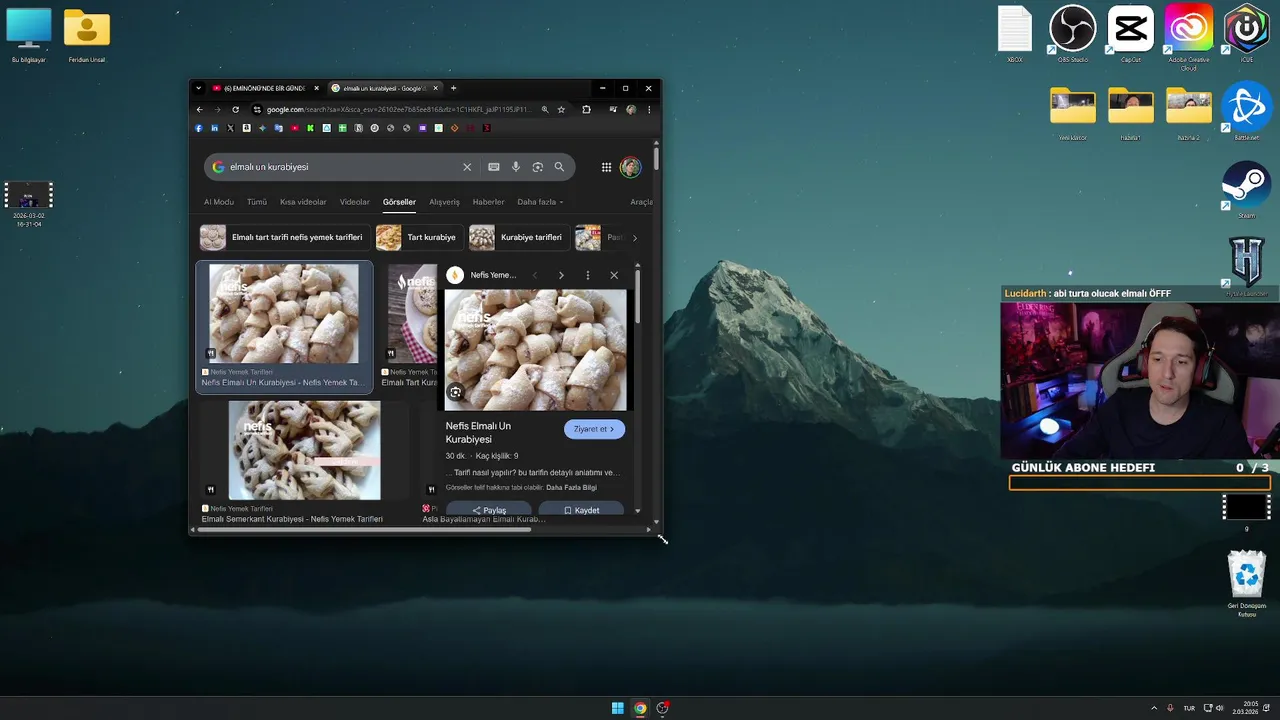Click the Chrome icon on the taskbar
This screenshot has height=720, width=1280.
640,708
